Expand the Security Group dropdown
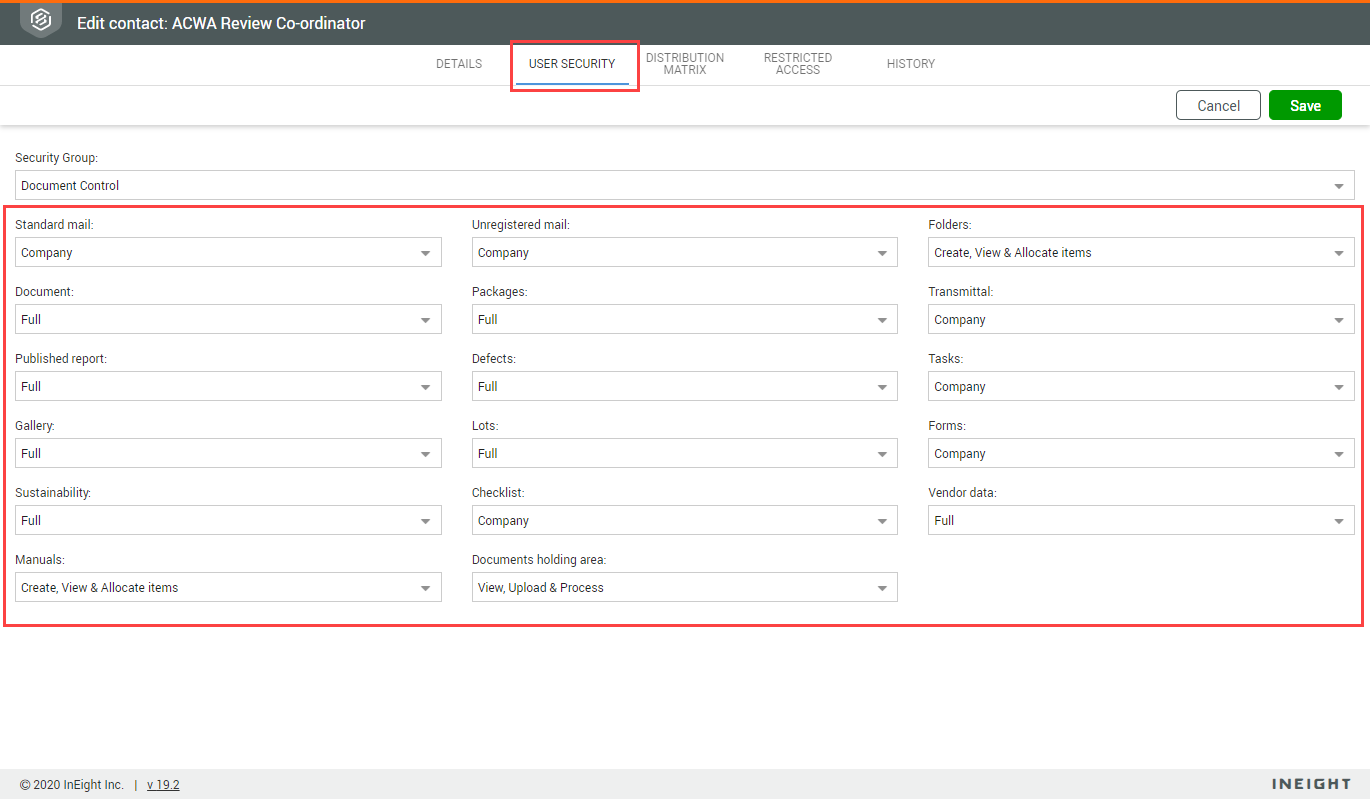The height and width of the screenshot is (799, 1370). pyautogui.click(x=684, y=185)
